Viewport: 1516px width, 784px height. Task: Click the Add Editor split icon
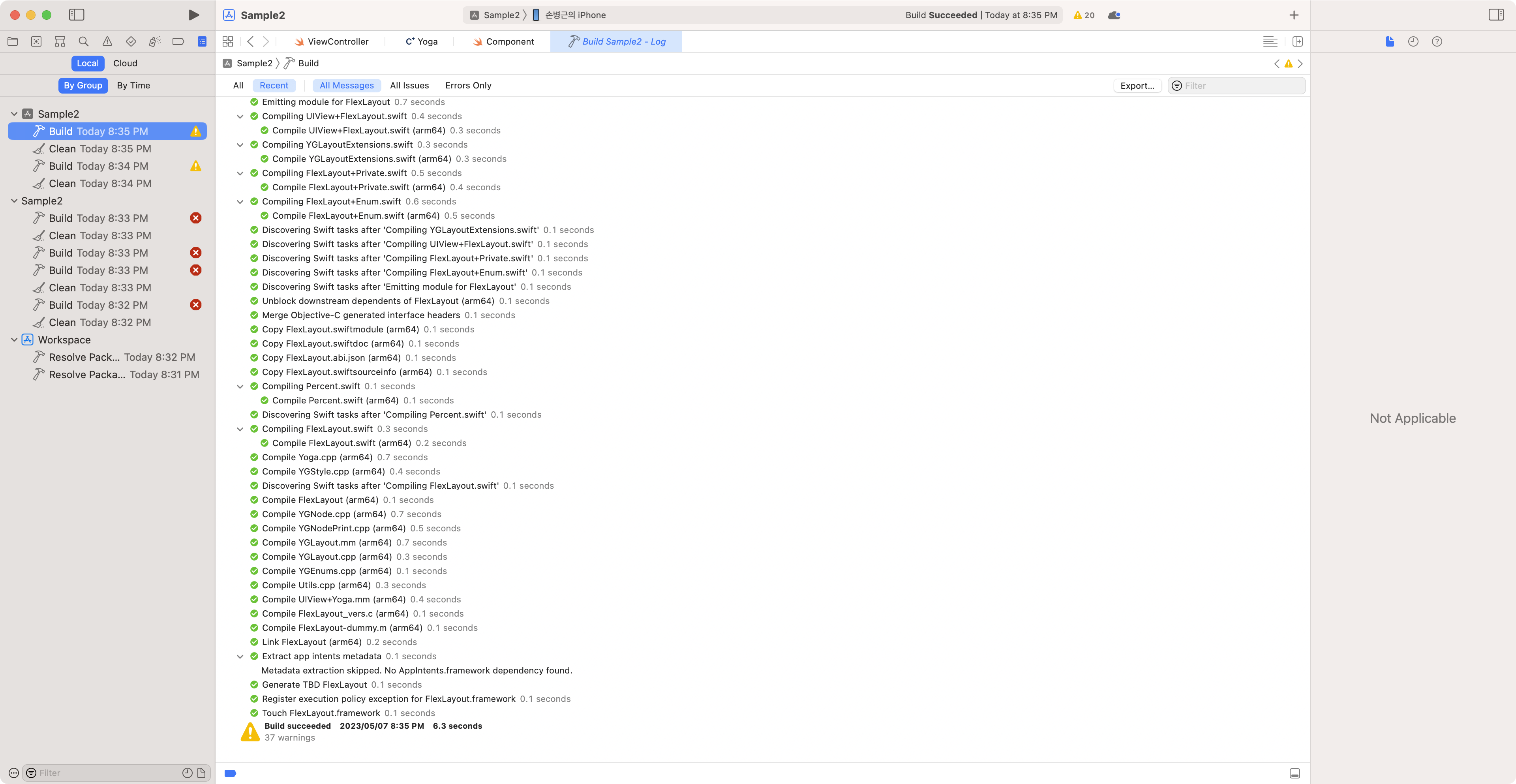pos(1297,41)
